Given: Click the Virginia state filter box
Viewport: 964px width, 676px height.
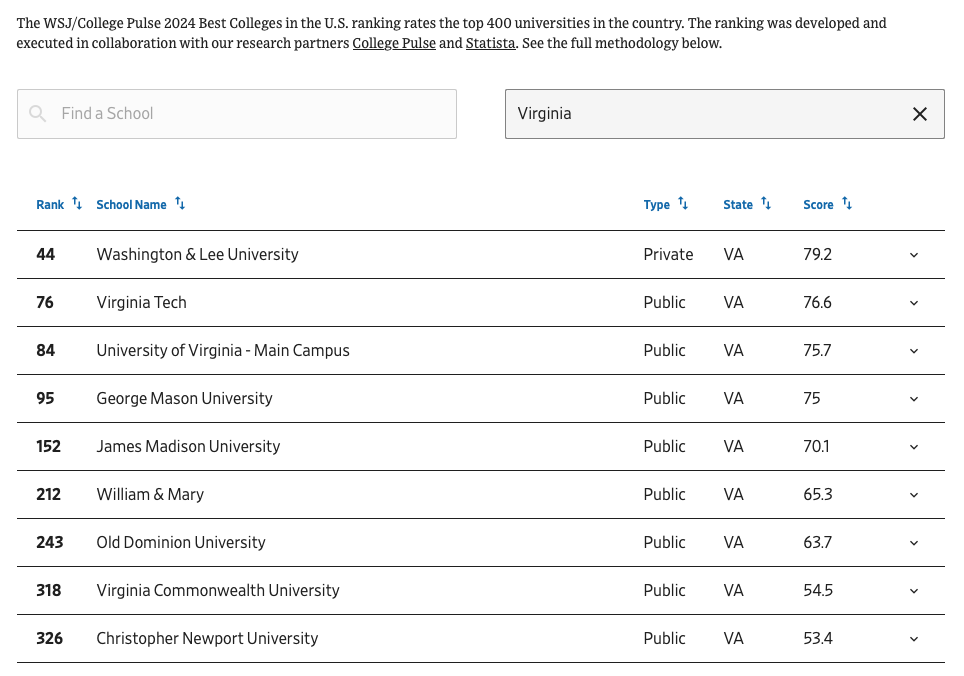Looking at the screenshot, I should tap(725, 114).
